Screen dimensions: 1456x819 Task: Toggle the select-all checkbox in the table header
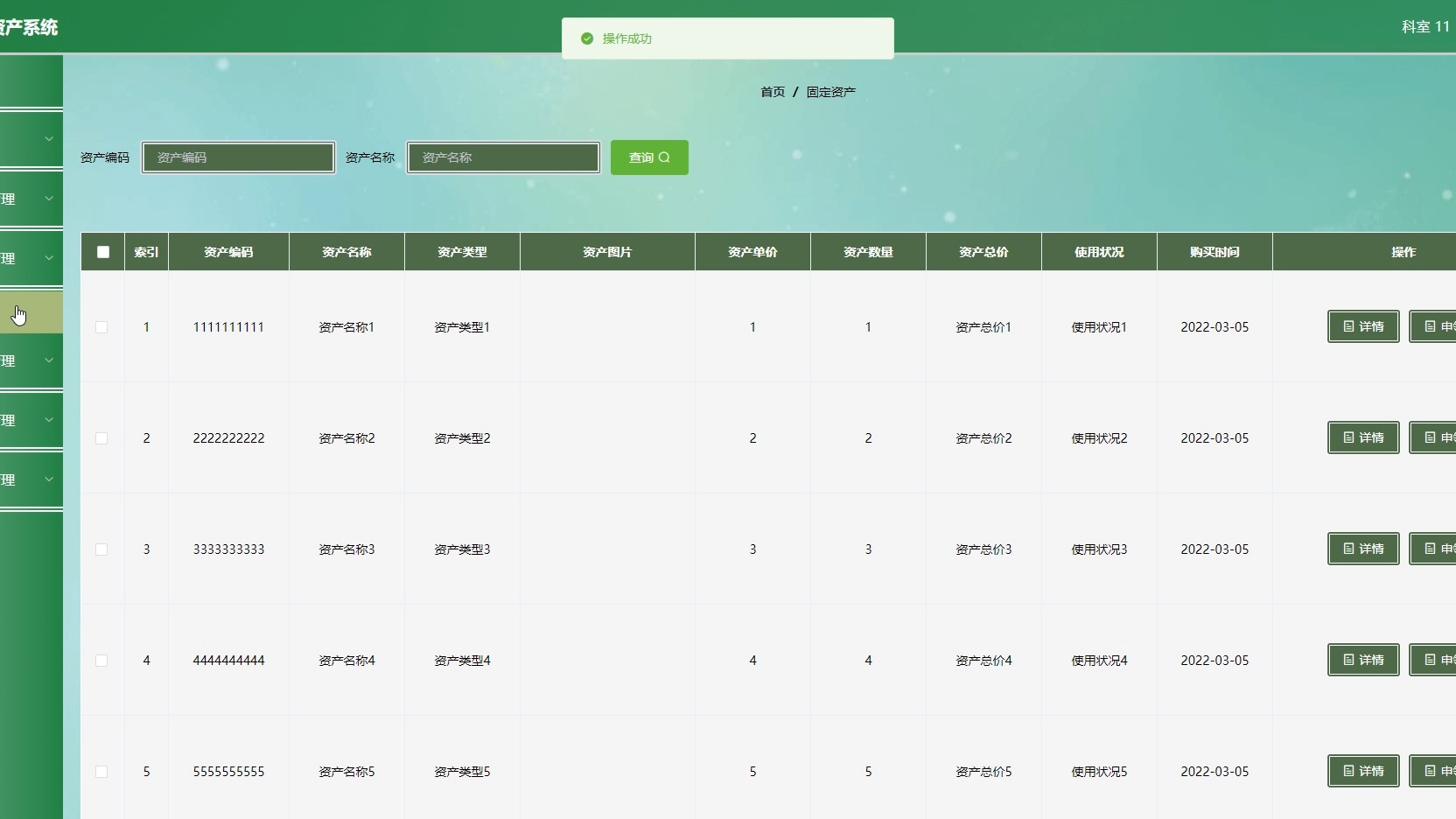tap(103, 252)
